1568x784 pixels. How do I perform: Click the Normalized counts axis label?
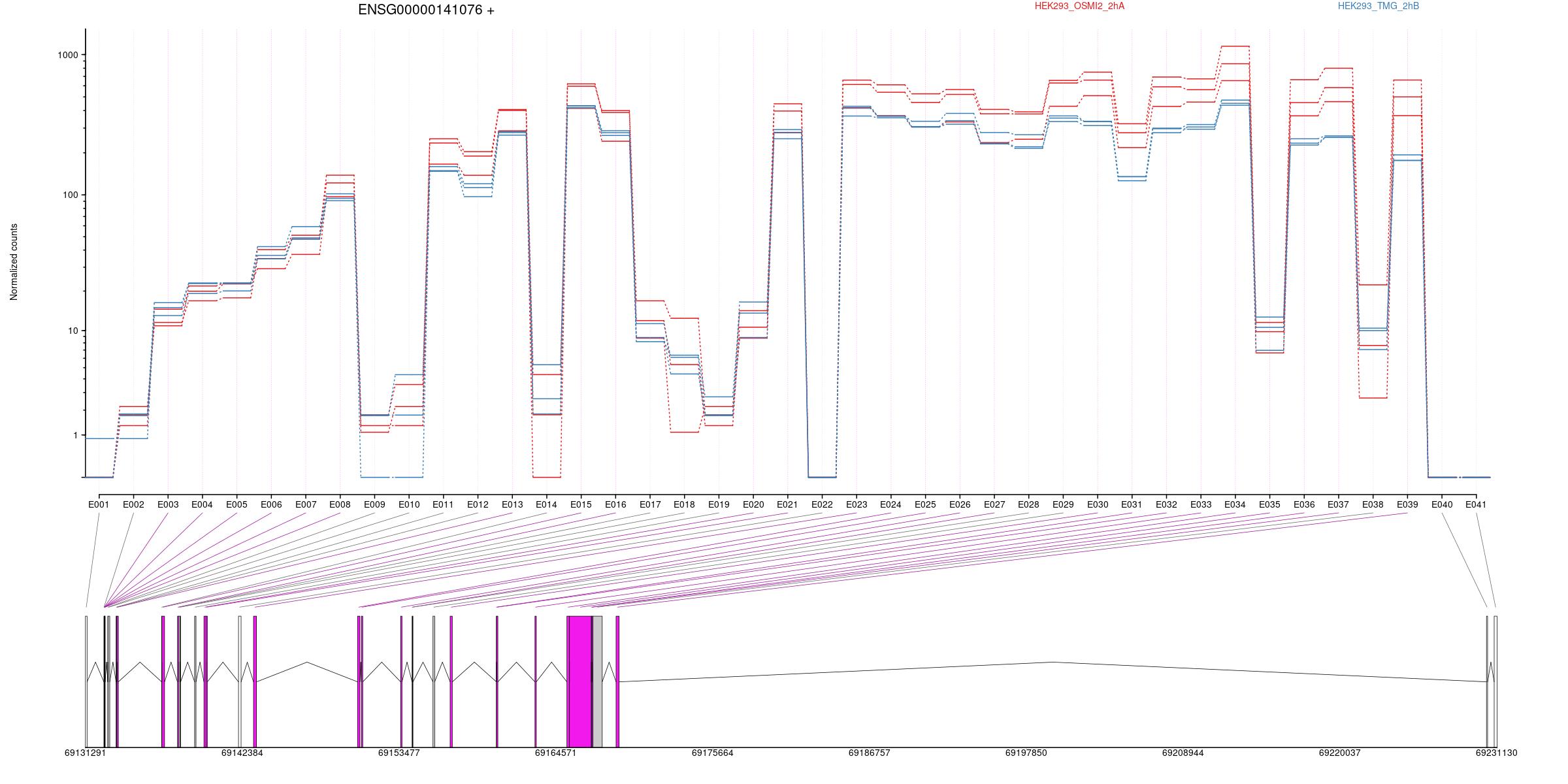point(14,262)
